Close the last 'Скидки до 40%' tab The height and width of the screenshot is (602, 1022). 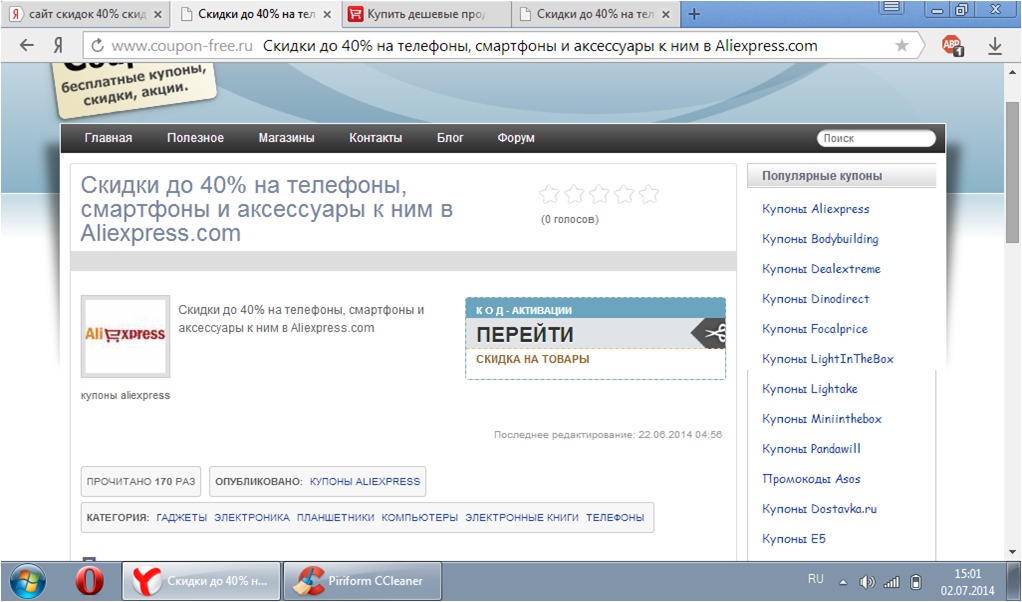(x=665, y=14)
